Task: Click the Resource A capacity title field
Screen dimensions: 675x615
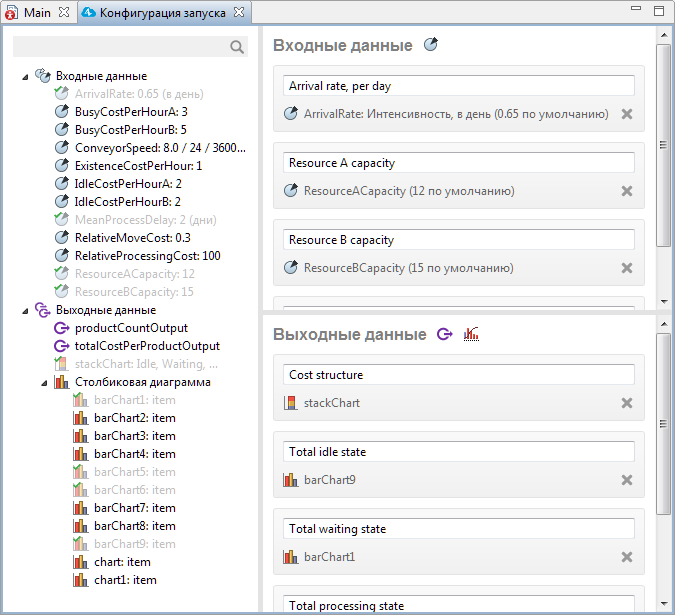Action: coord(458,163)
